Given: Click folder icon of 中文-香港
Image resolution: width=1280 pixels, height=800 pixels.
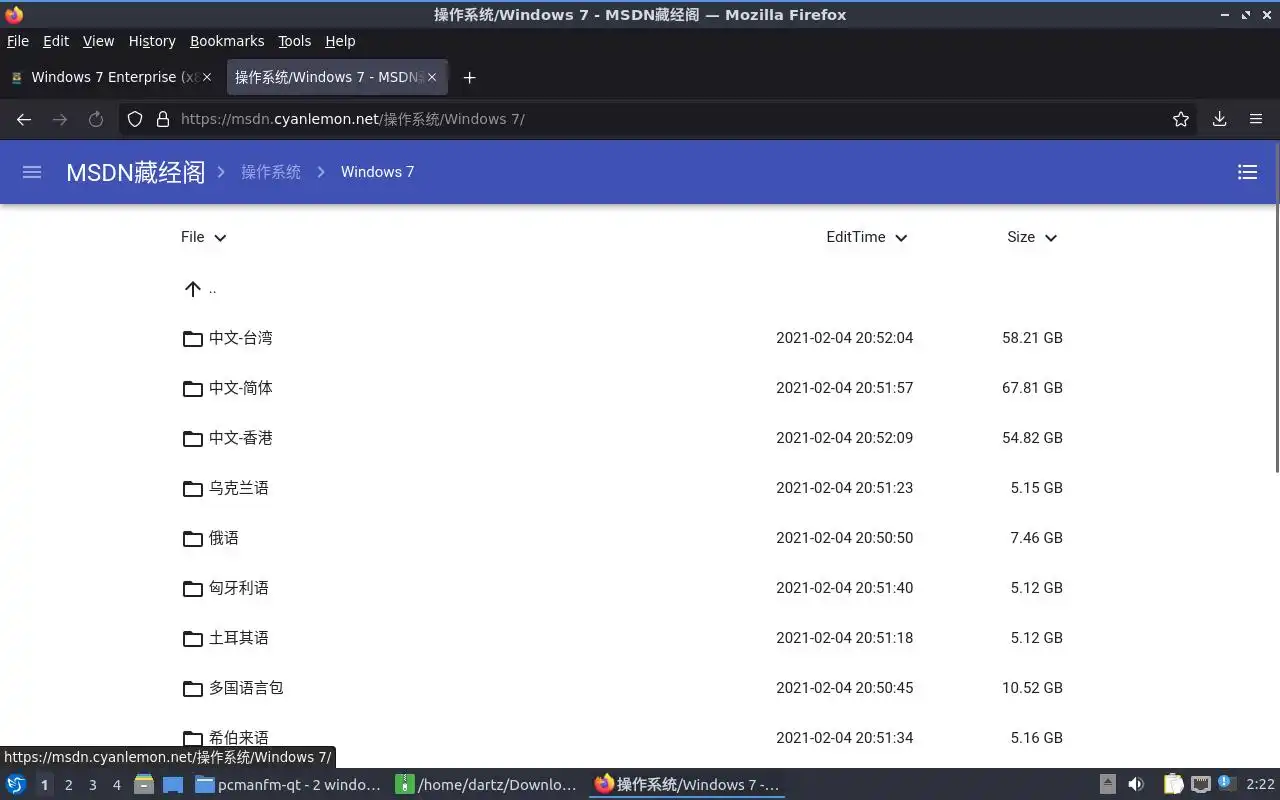Looking at the screenshot, I should click(193, 438).
